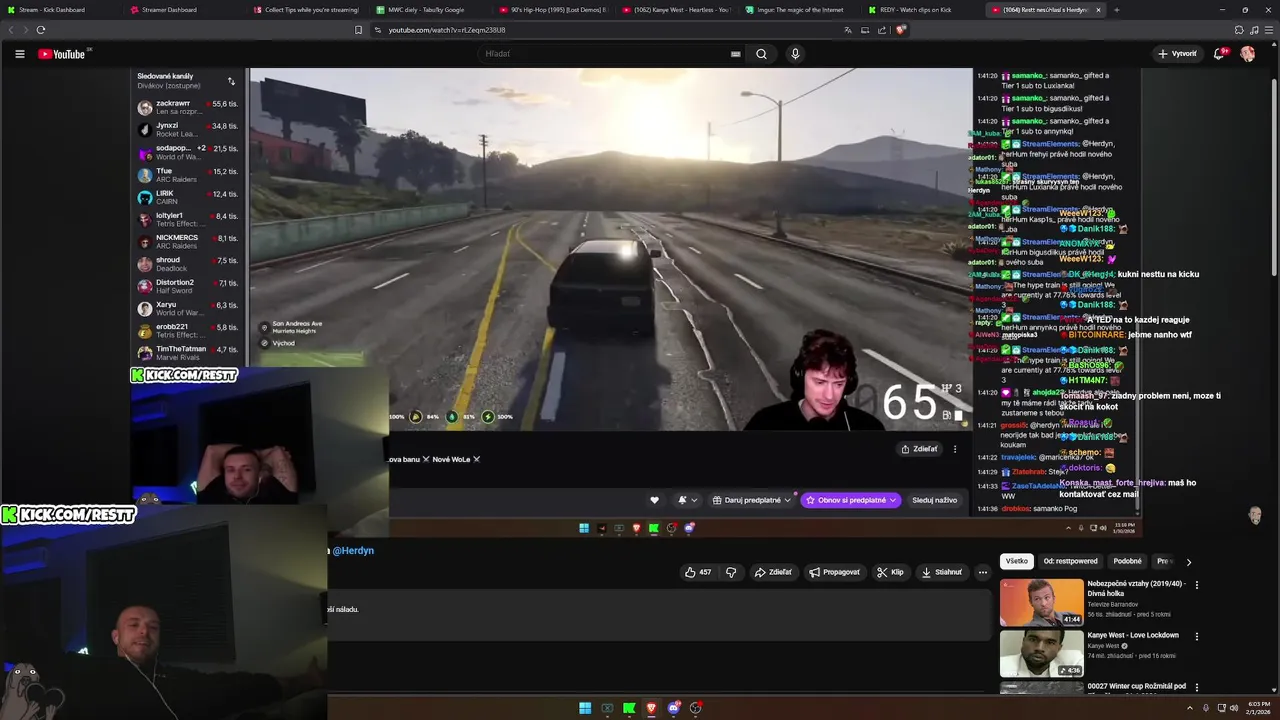
Task: Toggle the microphone icon in system tray
Action: [1206, 708]
